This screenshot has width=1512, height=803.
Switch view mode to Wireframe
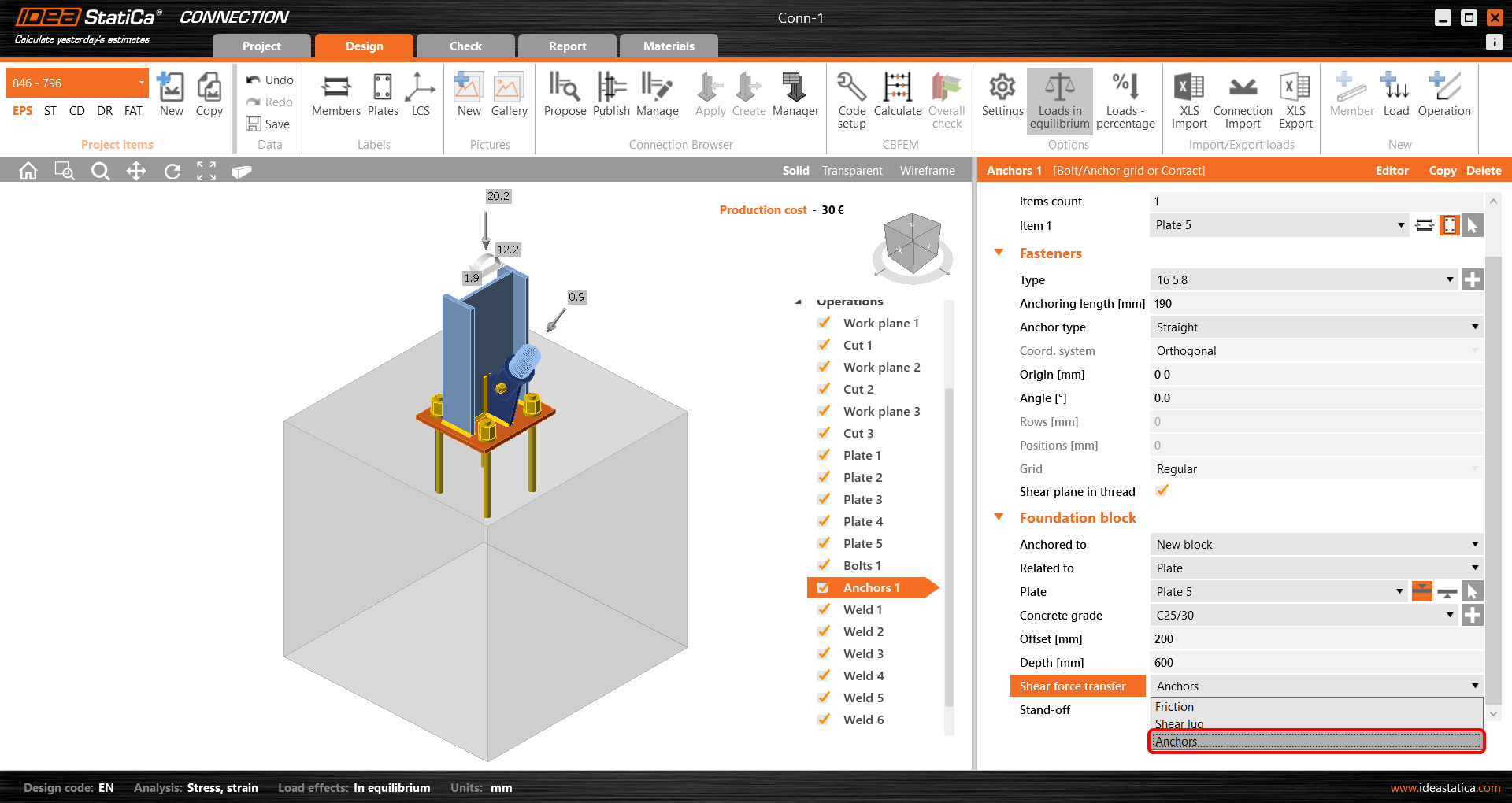pos(927,171)
